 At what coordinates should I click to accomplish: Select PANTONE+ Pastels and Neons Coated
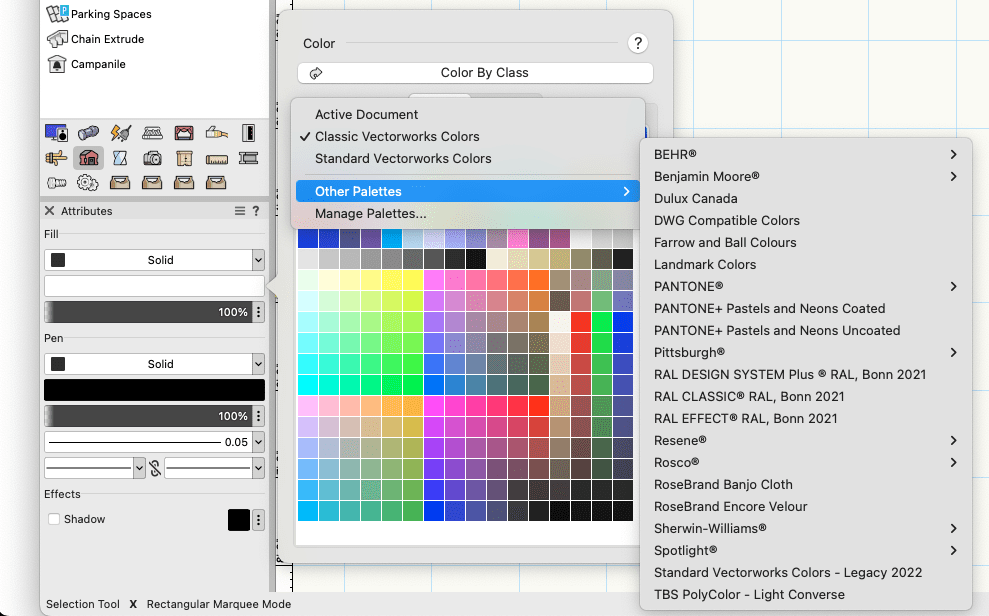click(806, 308)
